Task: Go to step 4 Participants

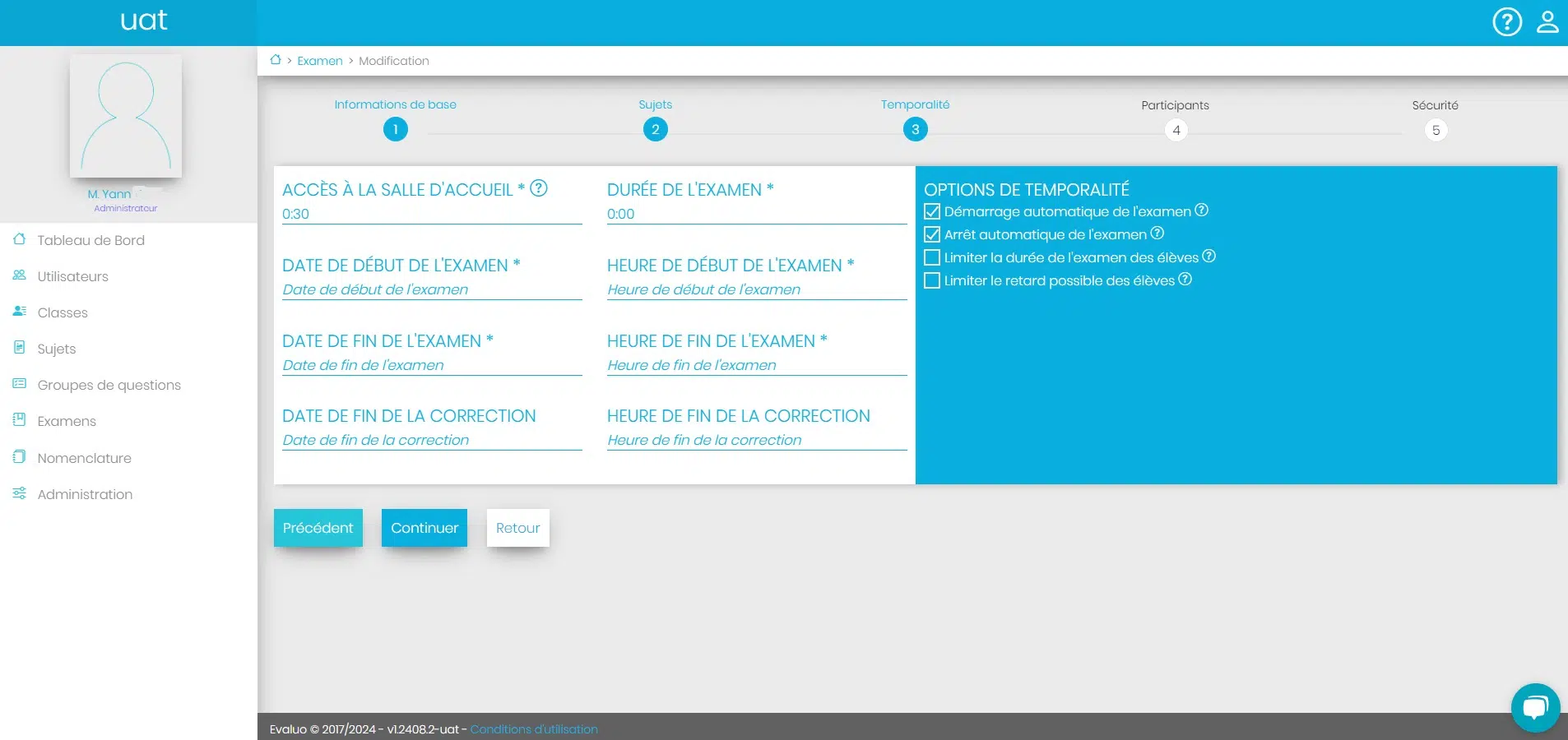Action: pyautogui.click(x=1176, y=130)
